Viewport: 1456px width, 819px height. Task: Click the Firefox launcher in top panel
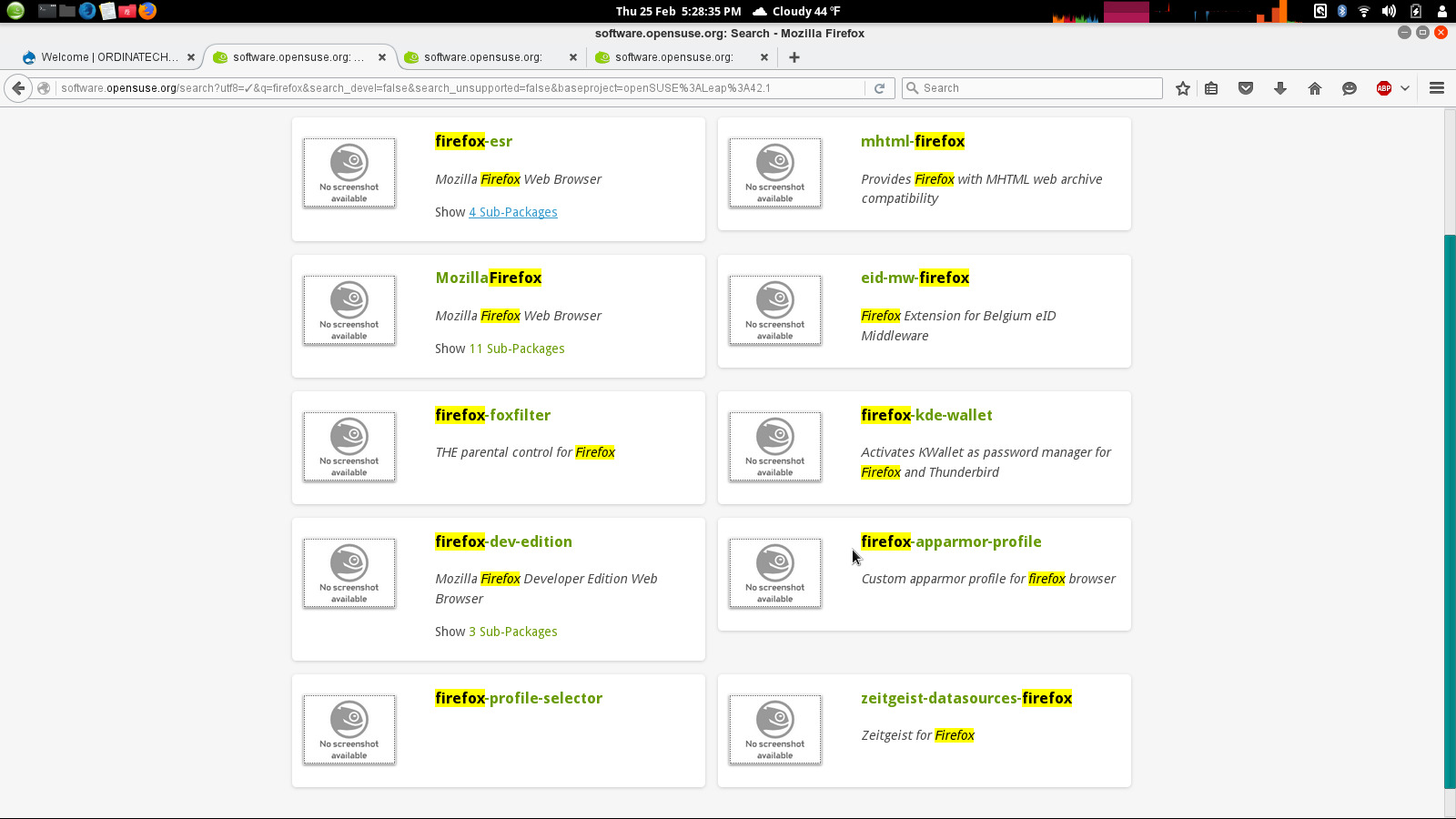[x=147, y=11]
